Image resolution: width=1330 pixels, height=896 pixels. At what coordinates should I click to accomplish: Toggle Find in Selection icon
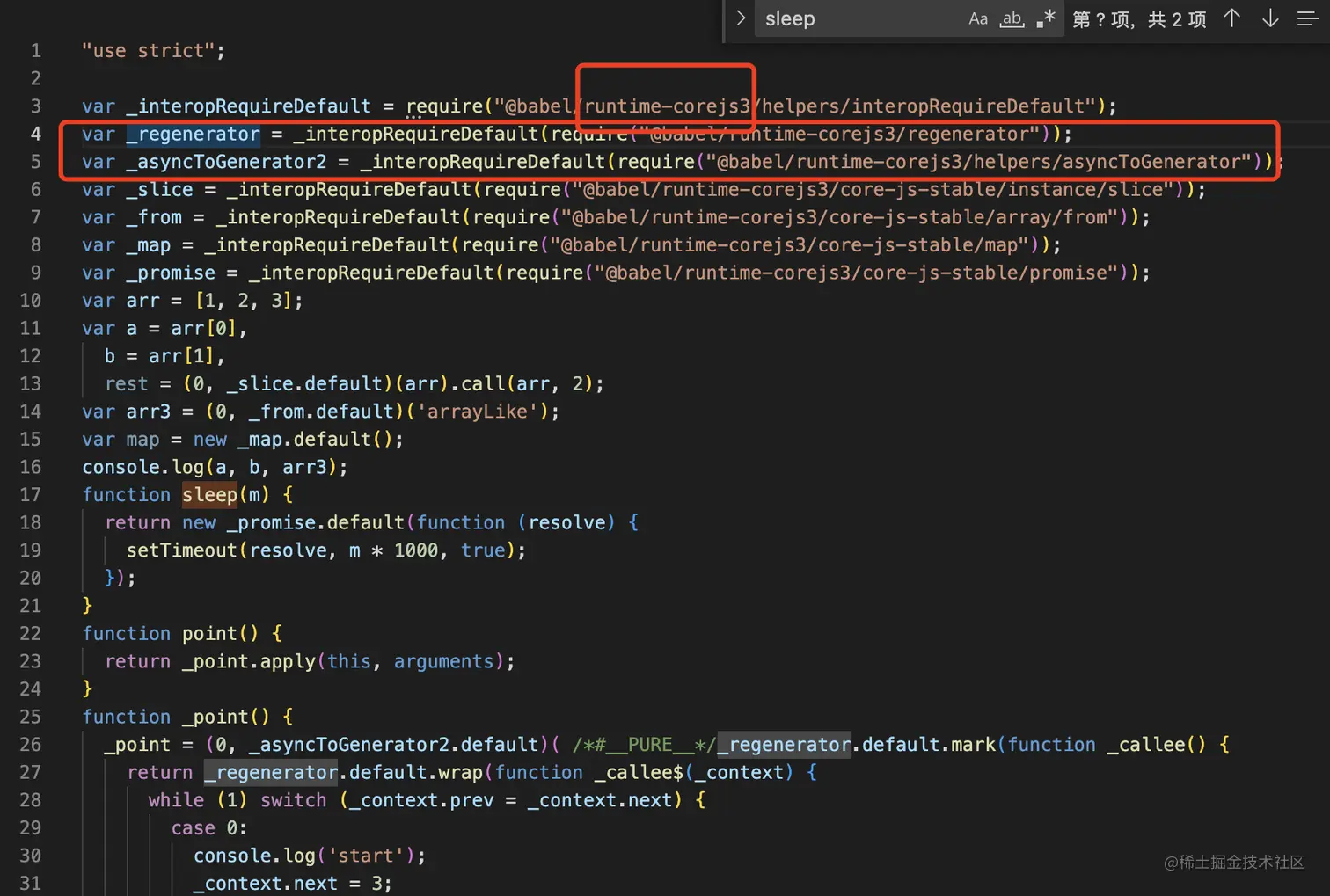pyautogui.click(x=1308, y=18)
